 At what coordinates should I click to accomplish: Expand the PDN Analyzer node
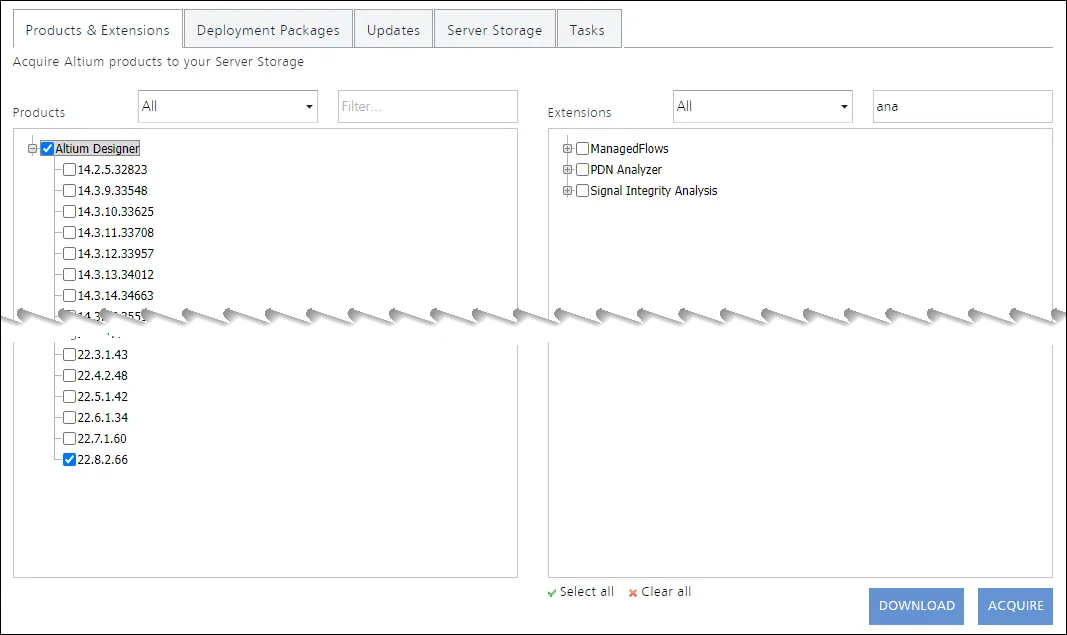[568, 169]
